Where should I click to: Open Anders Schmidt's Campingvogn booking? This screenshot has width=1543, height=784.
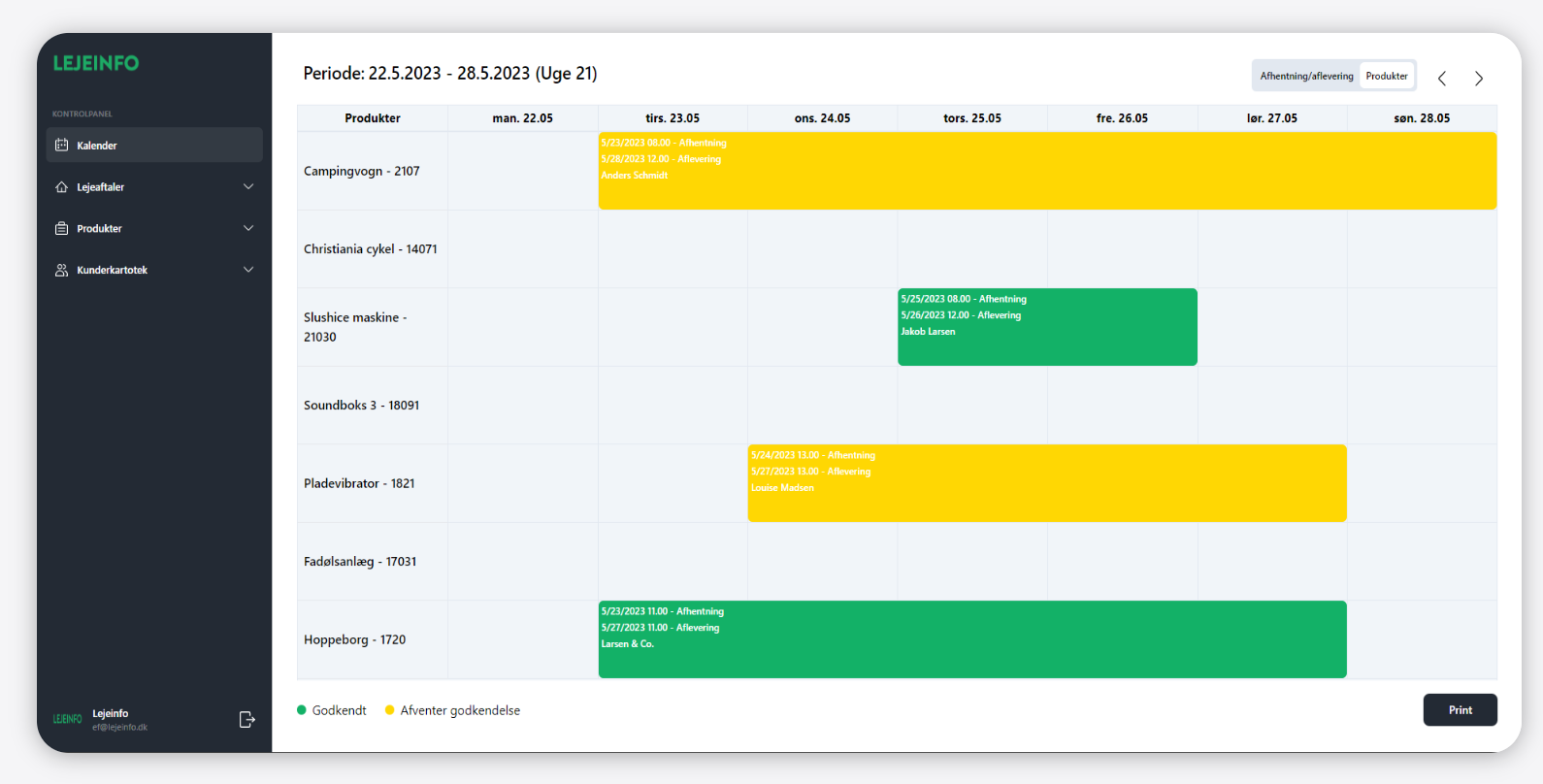click(1047, 171)
